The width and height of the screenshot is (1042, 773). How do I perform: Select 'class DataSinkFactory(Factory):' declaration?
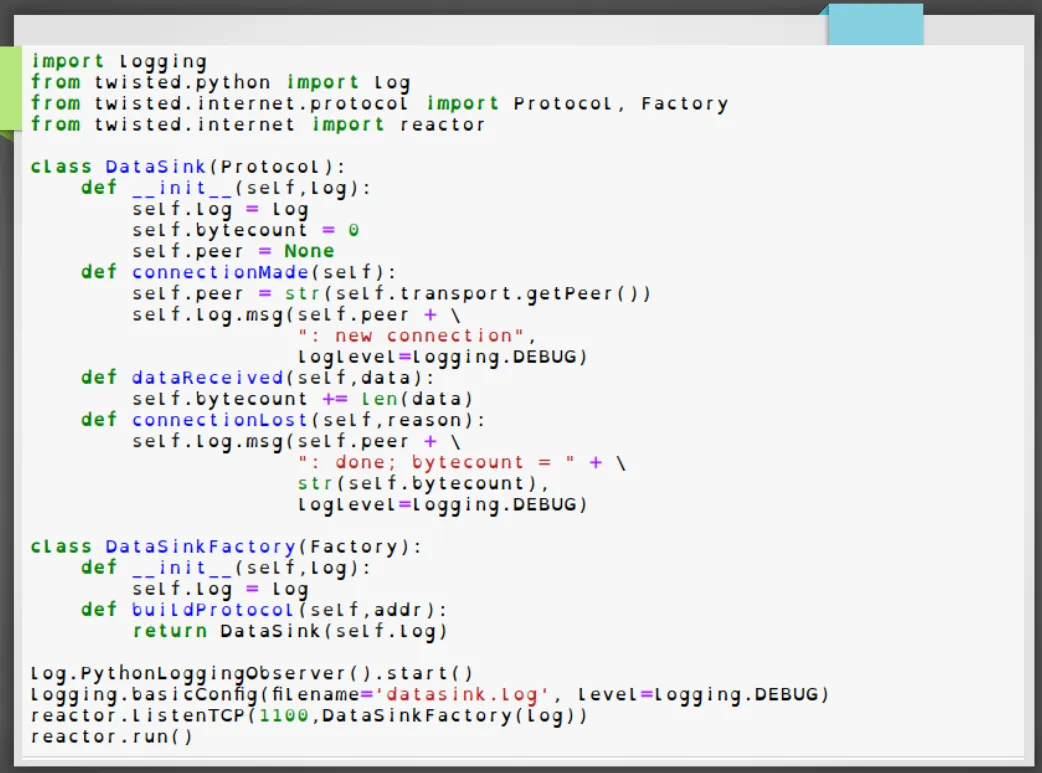(x=226, y=547)
